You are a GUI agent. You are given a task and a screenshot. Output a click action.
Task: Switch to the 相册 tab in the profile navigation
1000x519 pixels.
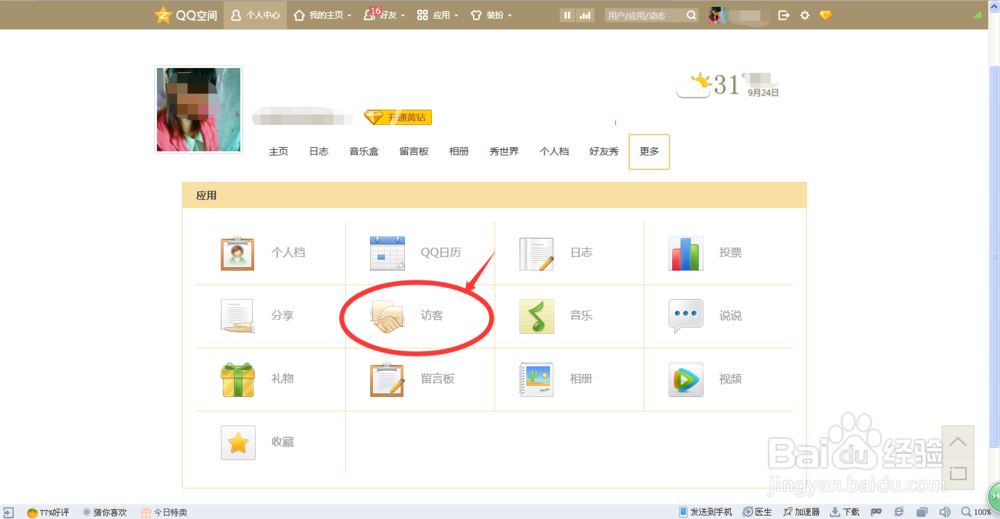pos(459,152)
